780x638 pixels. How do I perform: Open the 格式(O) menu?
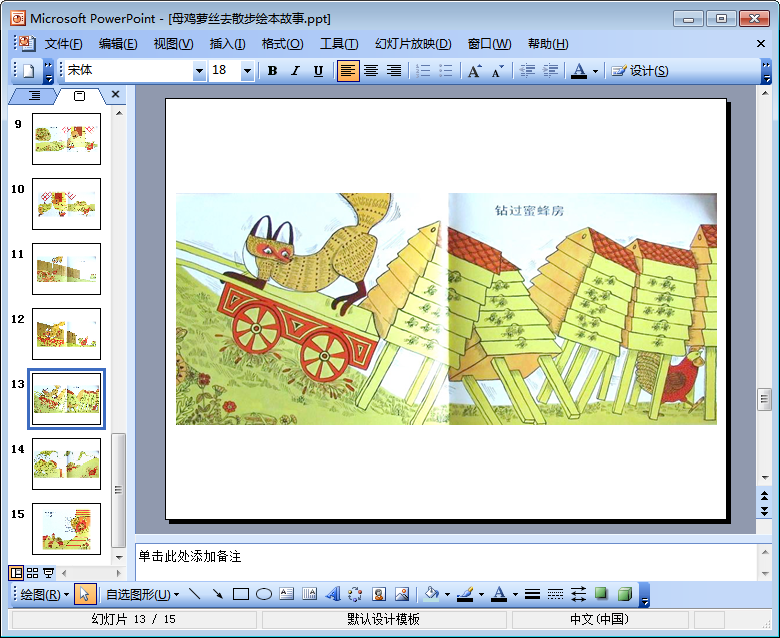coord(283,44)
